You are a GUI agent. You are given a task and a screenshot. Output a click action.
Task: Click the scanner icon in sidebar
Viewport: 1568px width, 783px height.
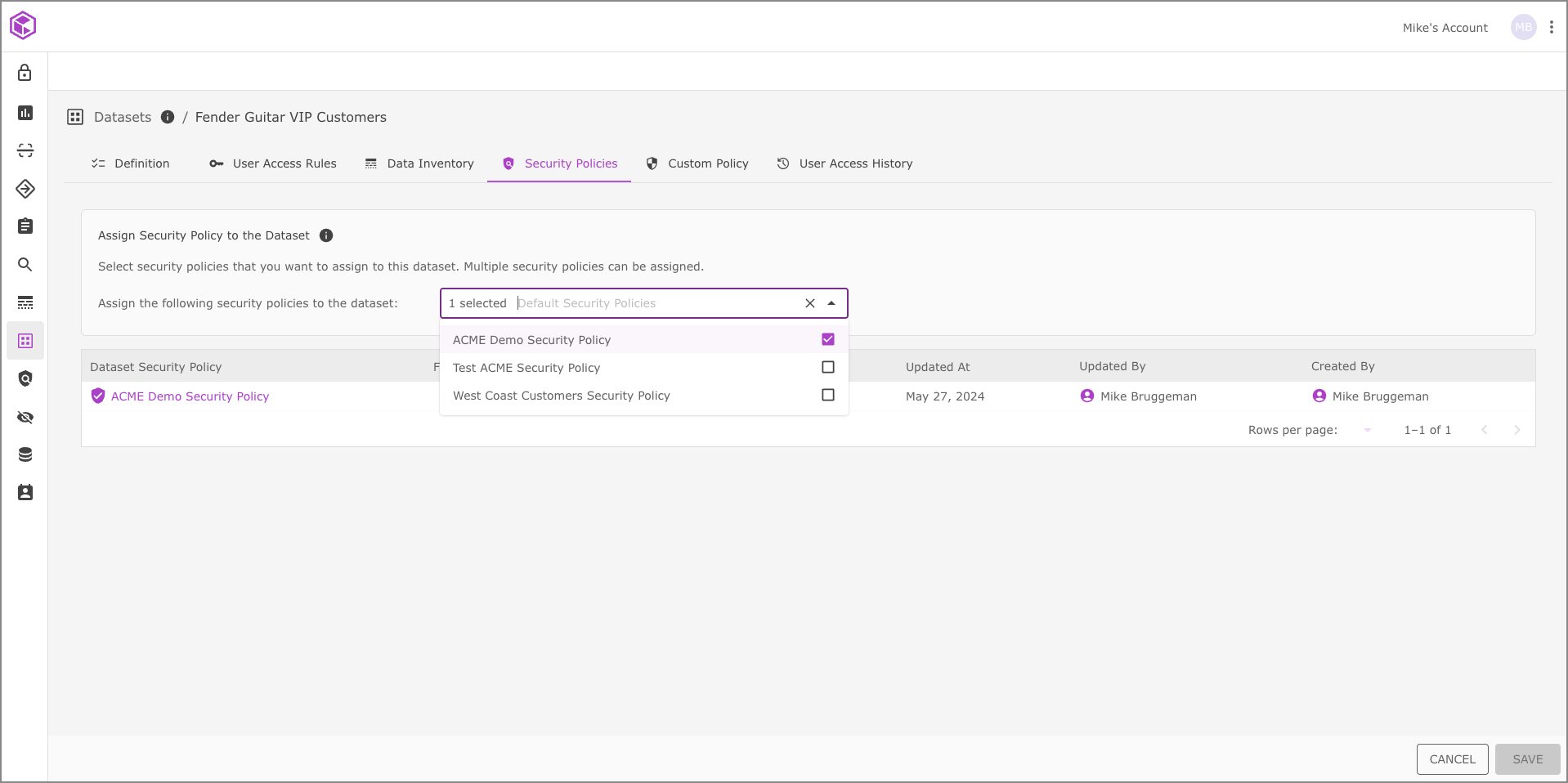coord(25,150)
